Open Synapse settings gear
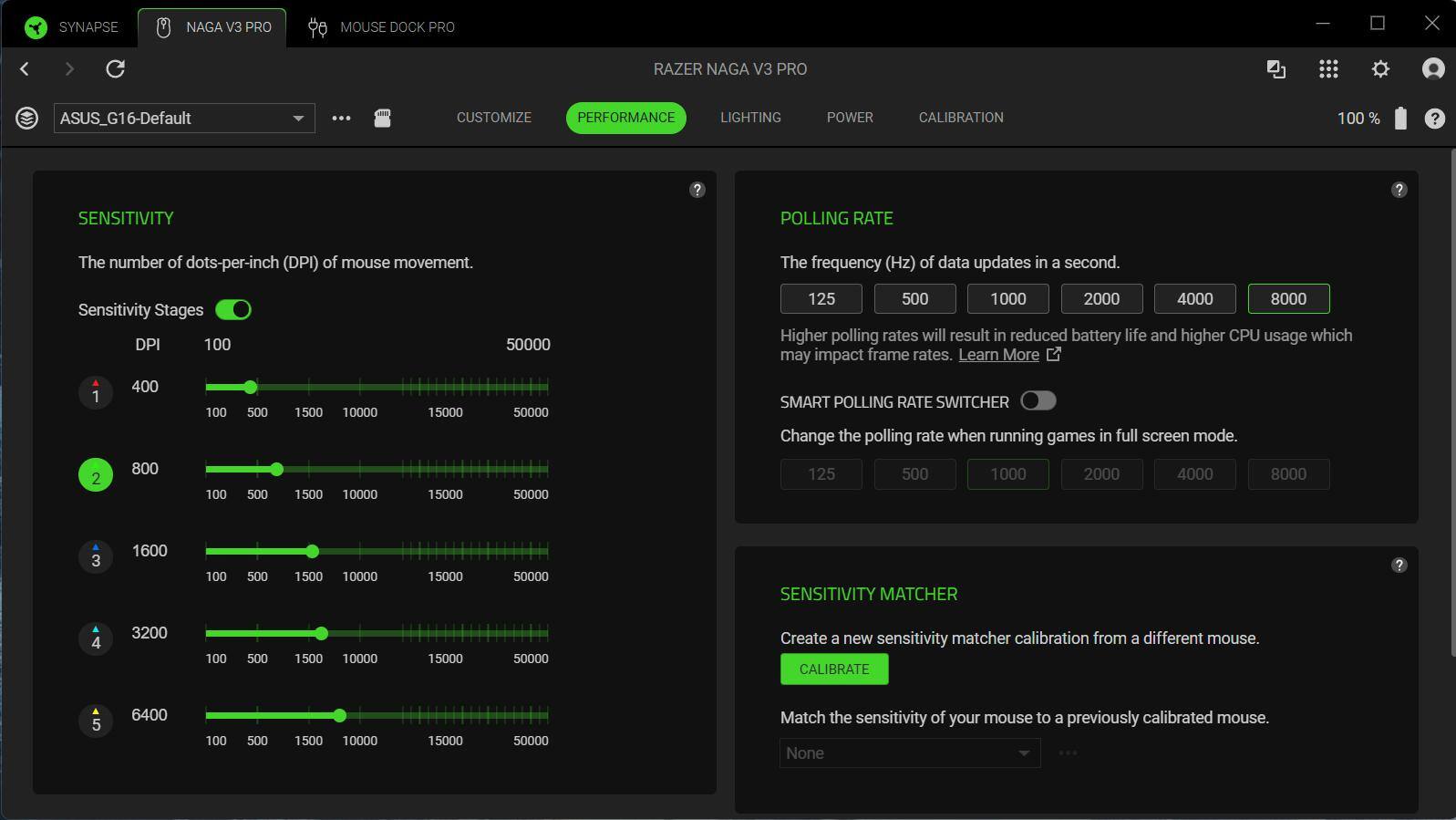The image size is (1456, 820). pos(1380,68)
